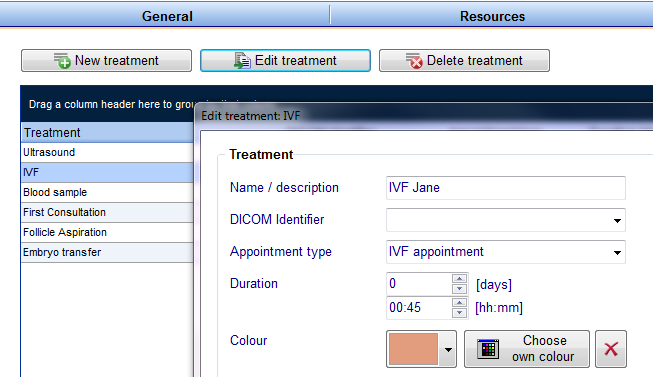Screen dimensions: 653x377
Task: Click Choose own colour button
Action: pos(527,349)
